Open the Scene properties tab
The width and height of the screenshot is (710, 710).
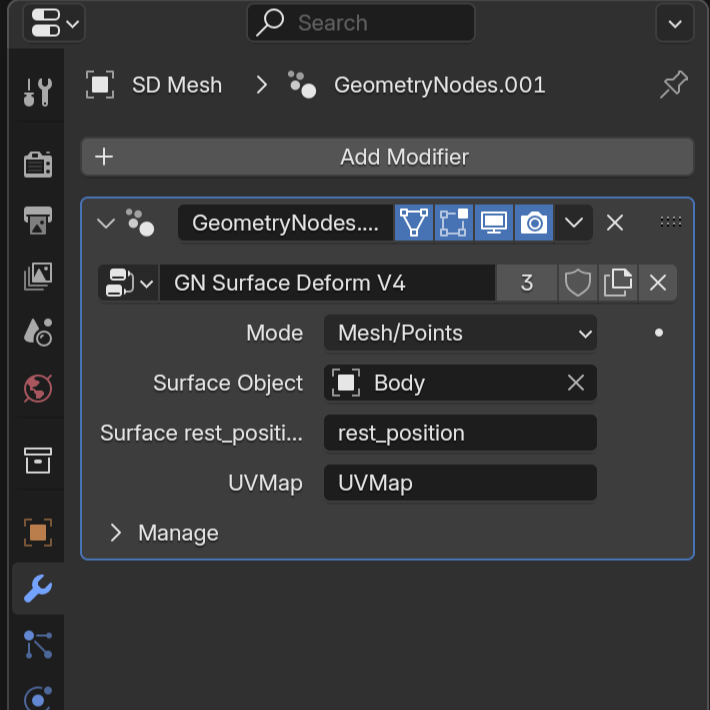coord(37,332)
